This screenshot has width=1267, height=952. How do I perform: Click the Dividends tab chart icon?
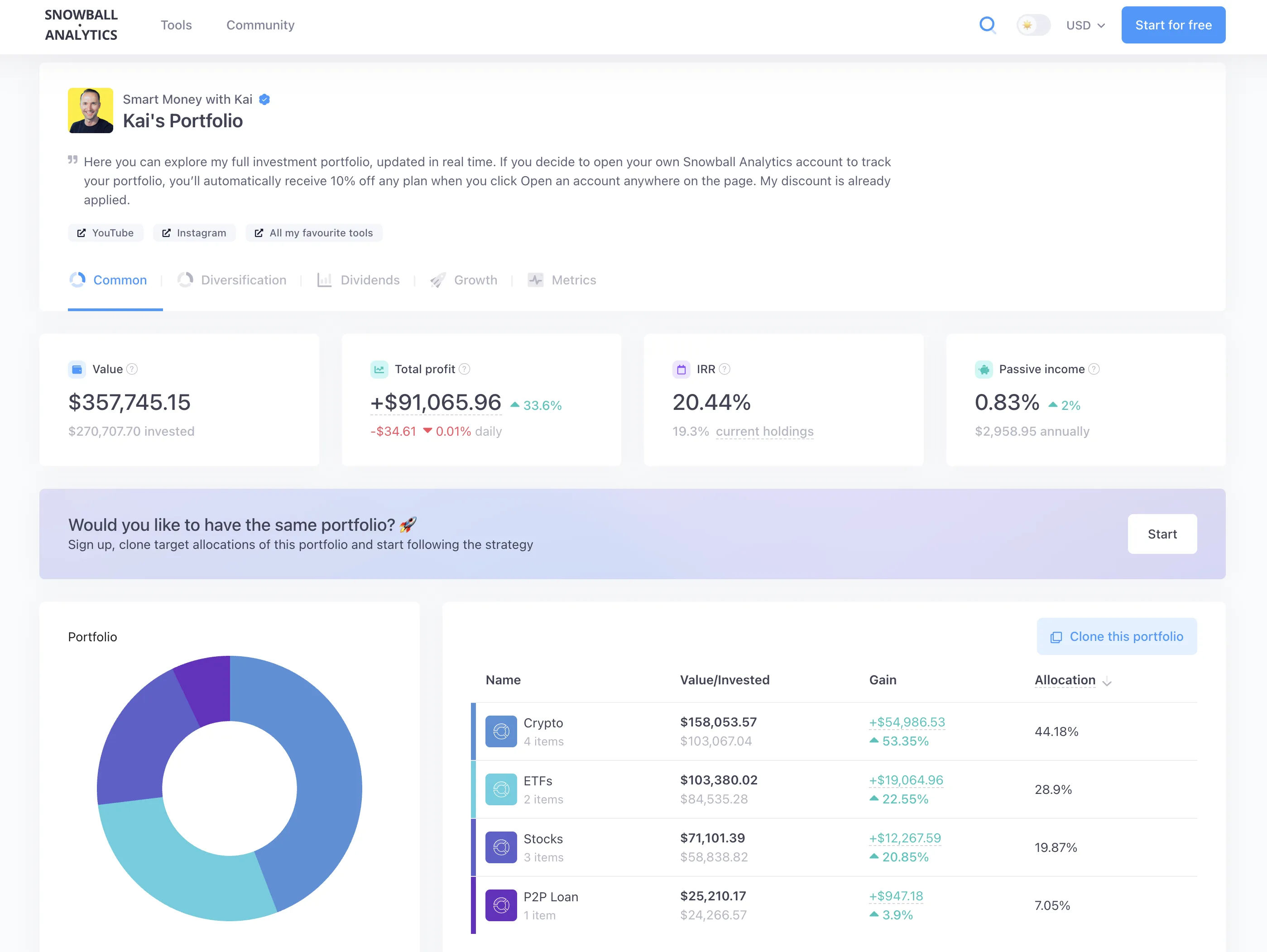(x=325, y=280)
